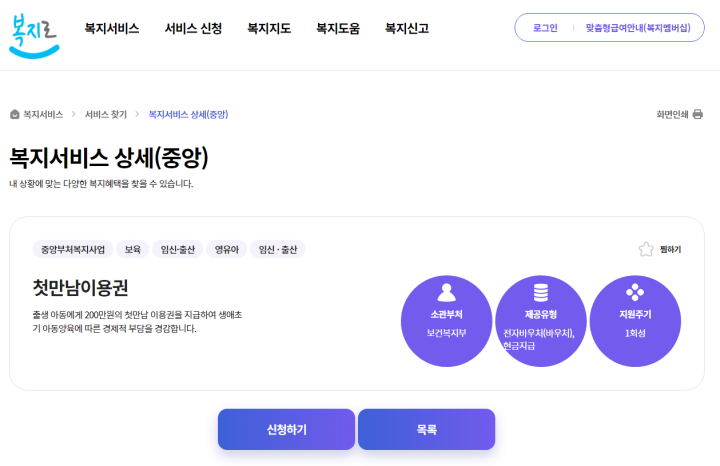Open 맞춤형급여안내(복지멤버십) link
This screenshot has width=720, height=466.
click(638, 28)
